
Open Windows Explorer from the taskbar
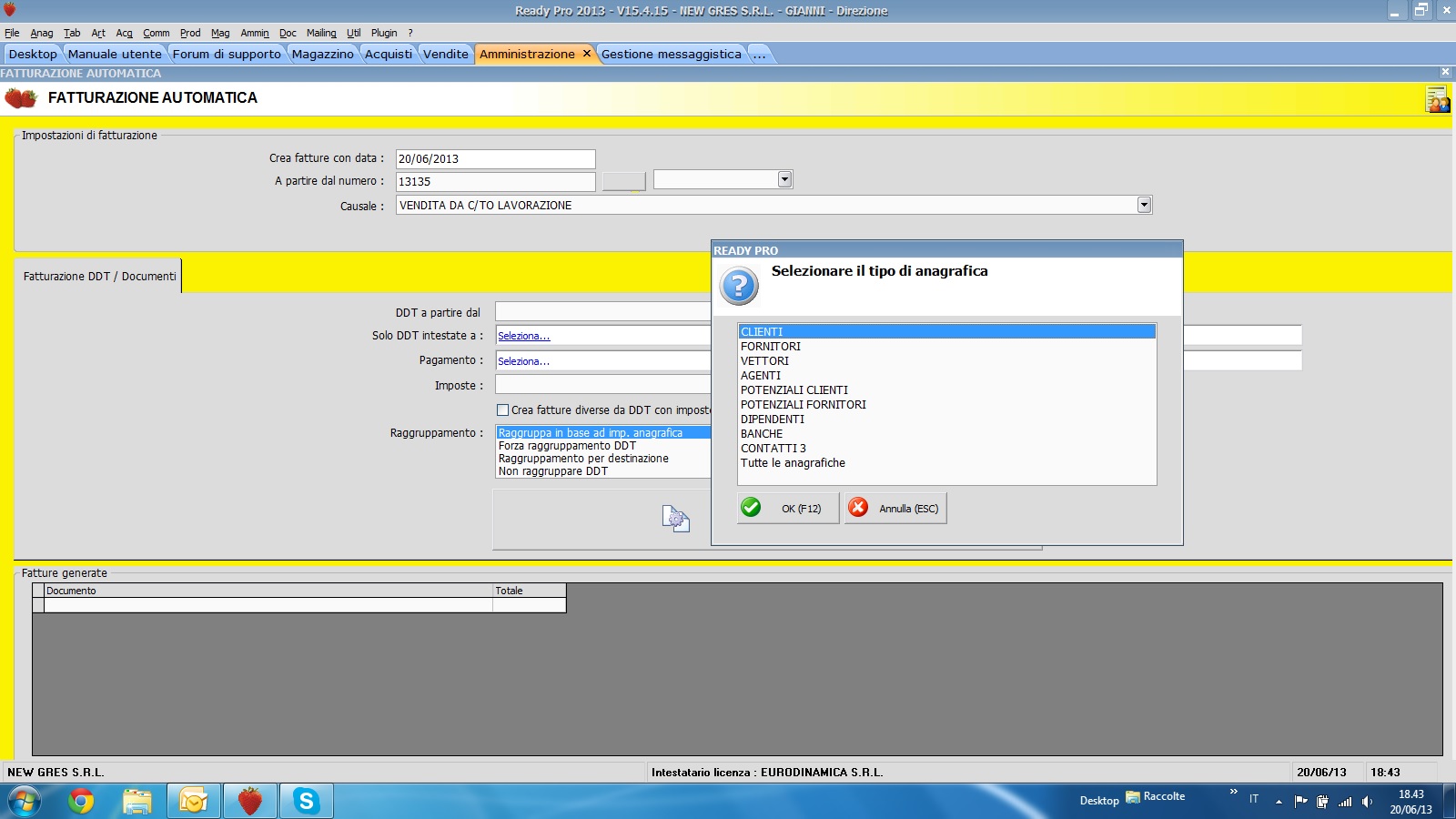tap(136, 802)
